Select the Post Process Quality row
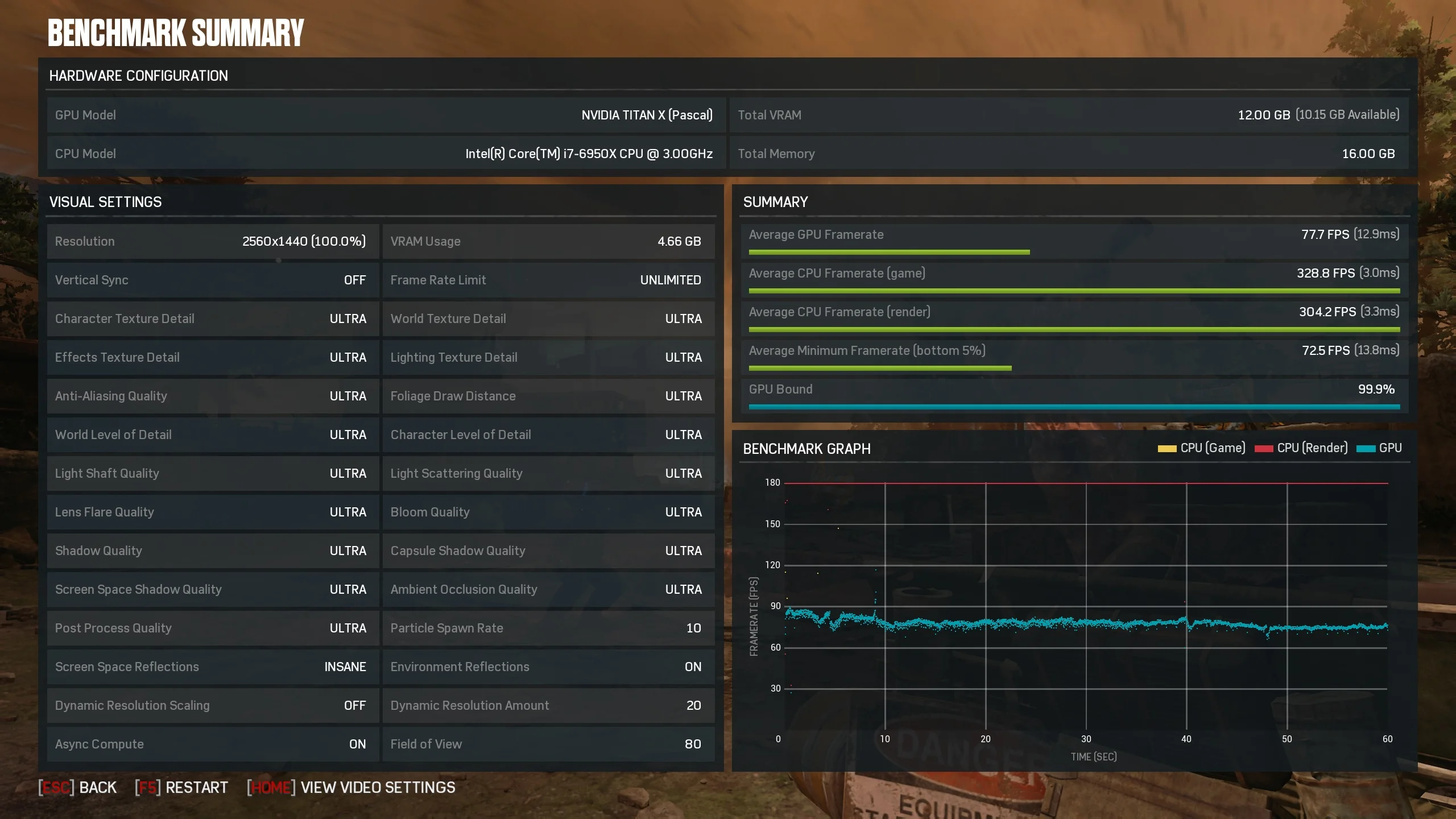This screenshot has width=1456, height=819. 213,628
